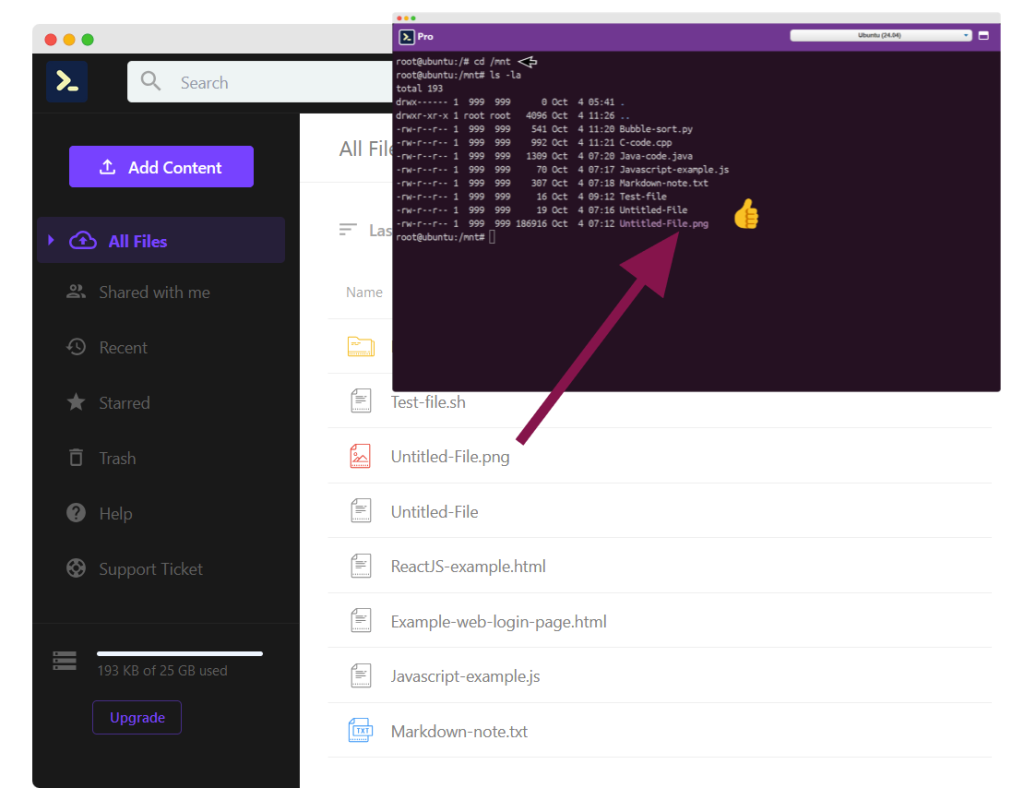Focus the Search input field
Image resolution: width=1024 pixels, height=812 pixels.
(260, 82)
